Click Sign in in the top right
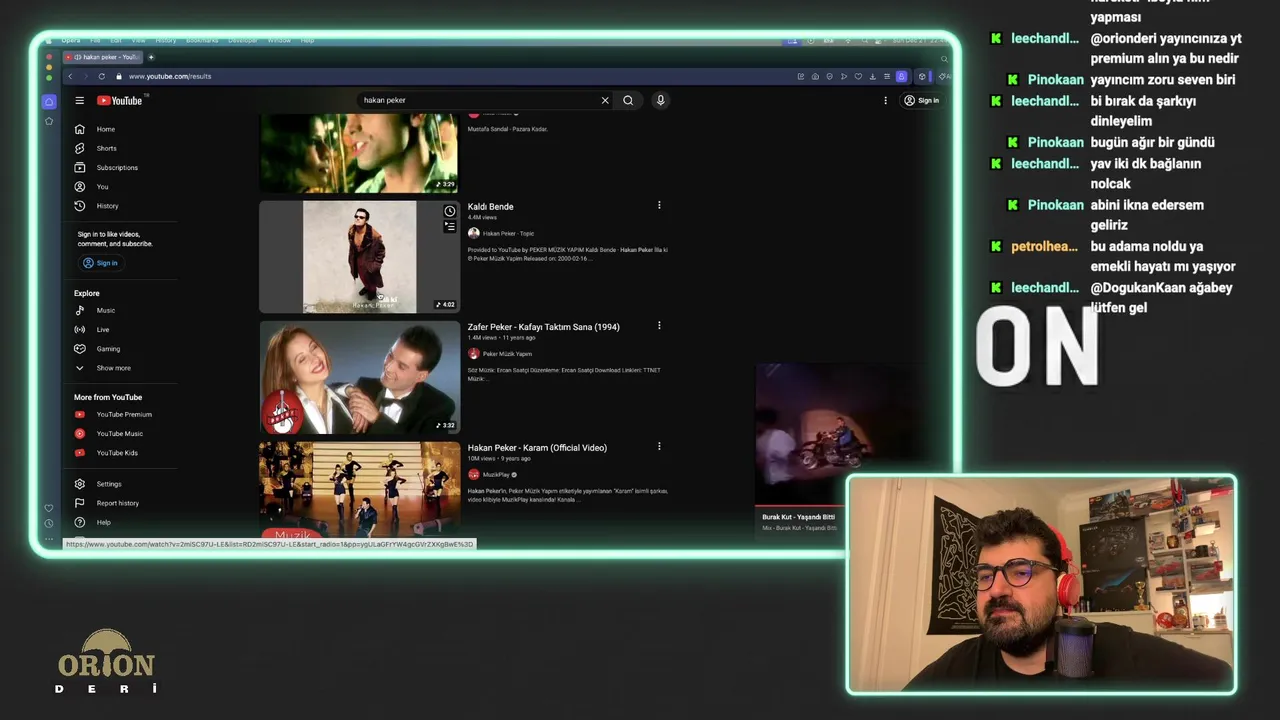 click(921, 100)
